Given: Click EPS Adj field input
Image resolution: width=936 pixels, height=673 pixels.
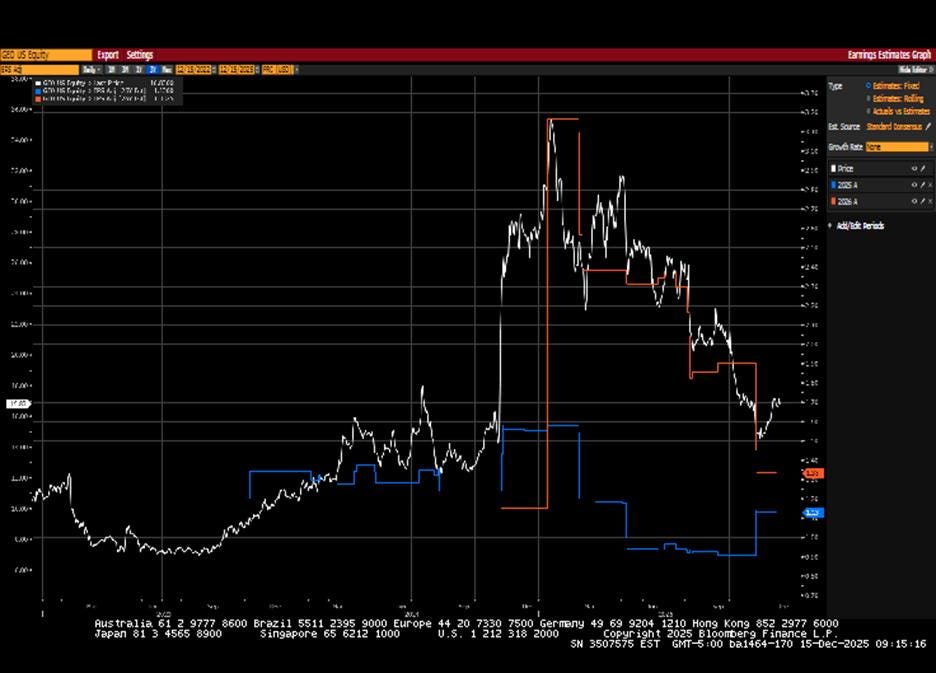Looking at the screenshot, I should pyautogui.click(x=39, y=70).
